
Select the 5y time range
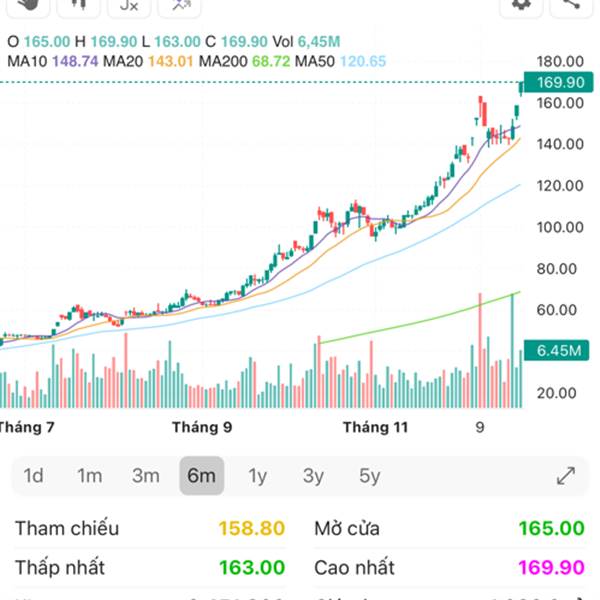click(x=370, y=476)
